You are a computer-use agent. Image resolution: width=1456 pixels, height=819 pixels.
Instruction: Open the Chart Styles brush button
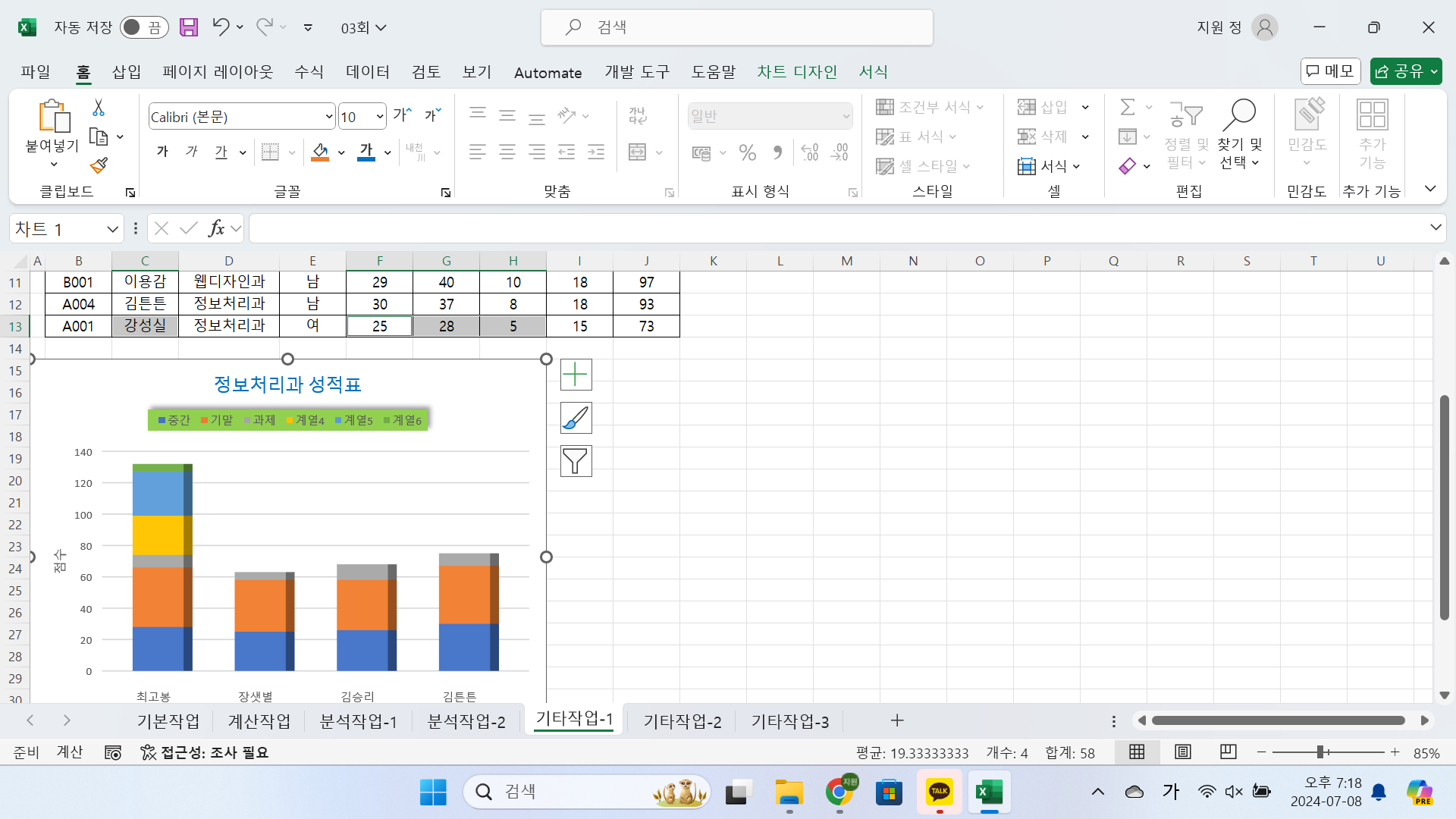(576, 418)
